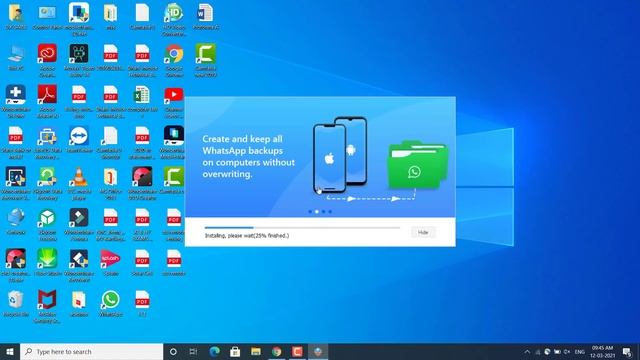Expand the hidden system tray icons chevron
This screenshot has width=640, height=360.
[x=527, y=351]
